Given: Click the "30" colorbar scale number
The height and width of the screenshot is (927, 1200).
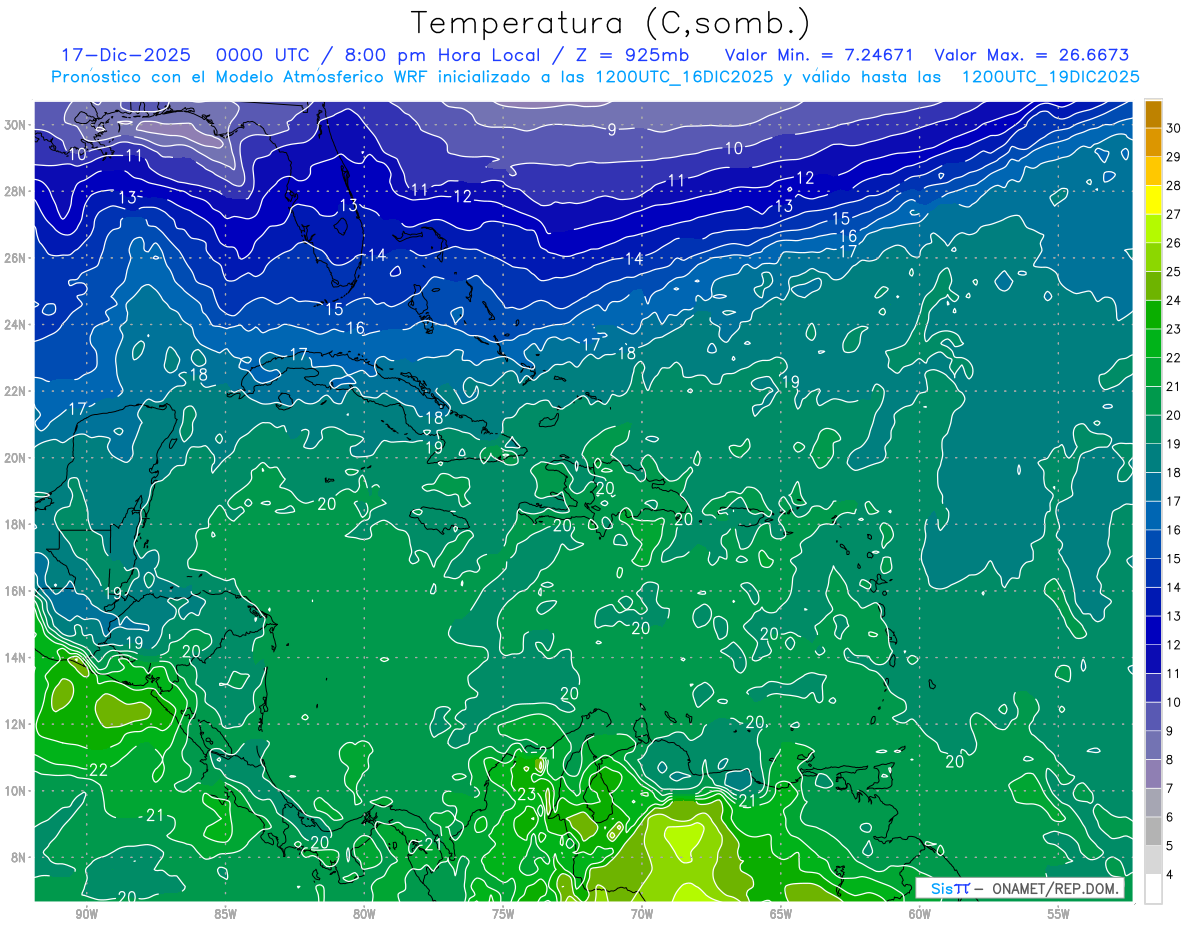Looking at the screenshot, I should 1175,129.
